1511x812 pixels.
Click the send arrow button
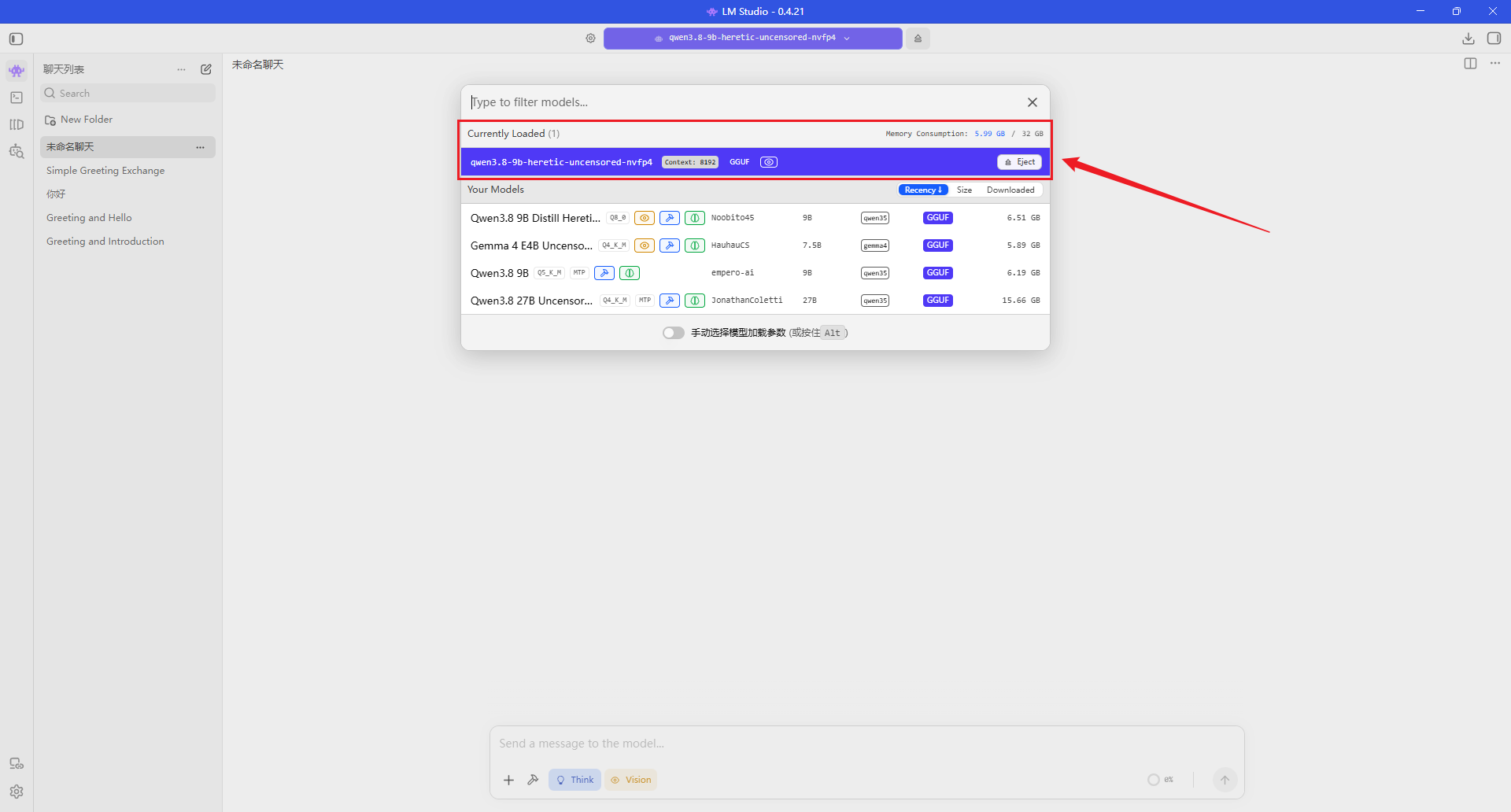[1225, 780]
